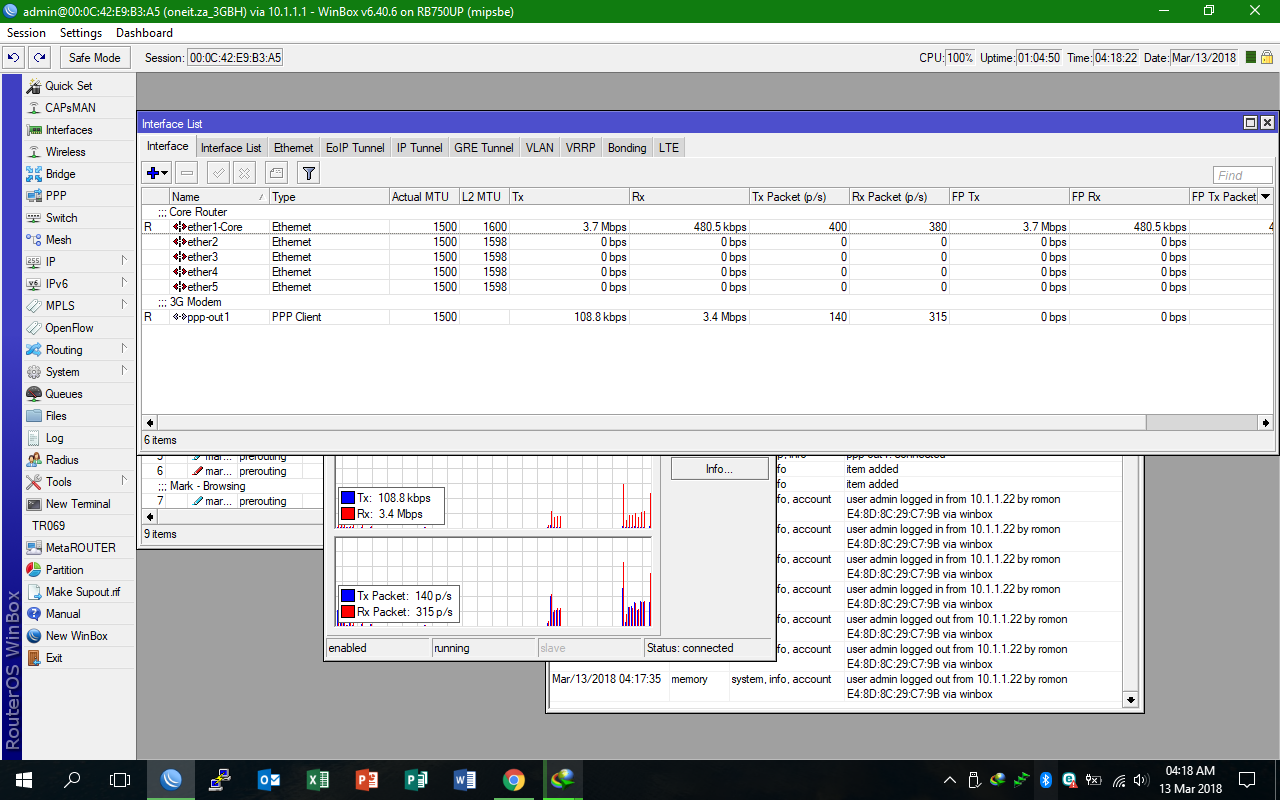Open the Dashboard menu
Image resolution: width=1280 pixels, height=800 pixels.
(x=144, y=33)
